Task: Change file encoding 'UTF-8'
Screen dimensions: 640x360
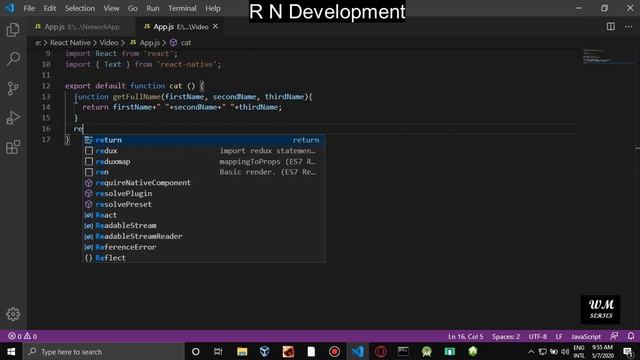Action: (538, 336)
